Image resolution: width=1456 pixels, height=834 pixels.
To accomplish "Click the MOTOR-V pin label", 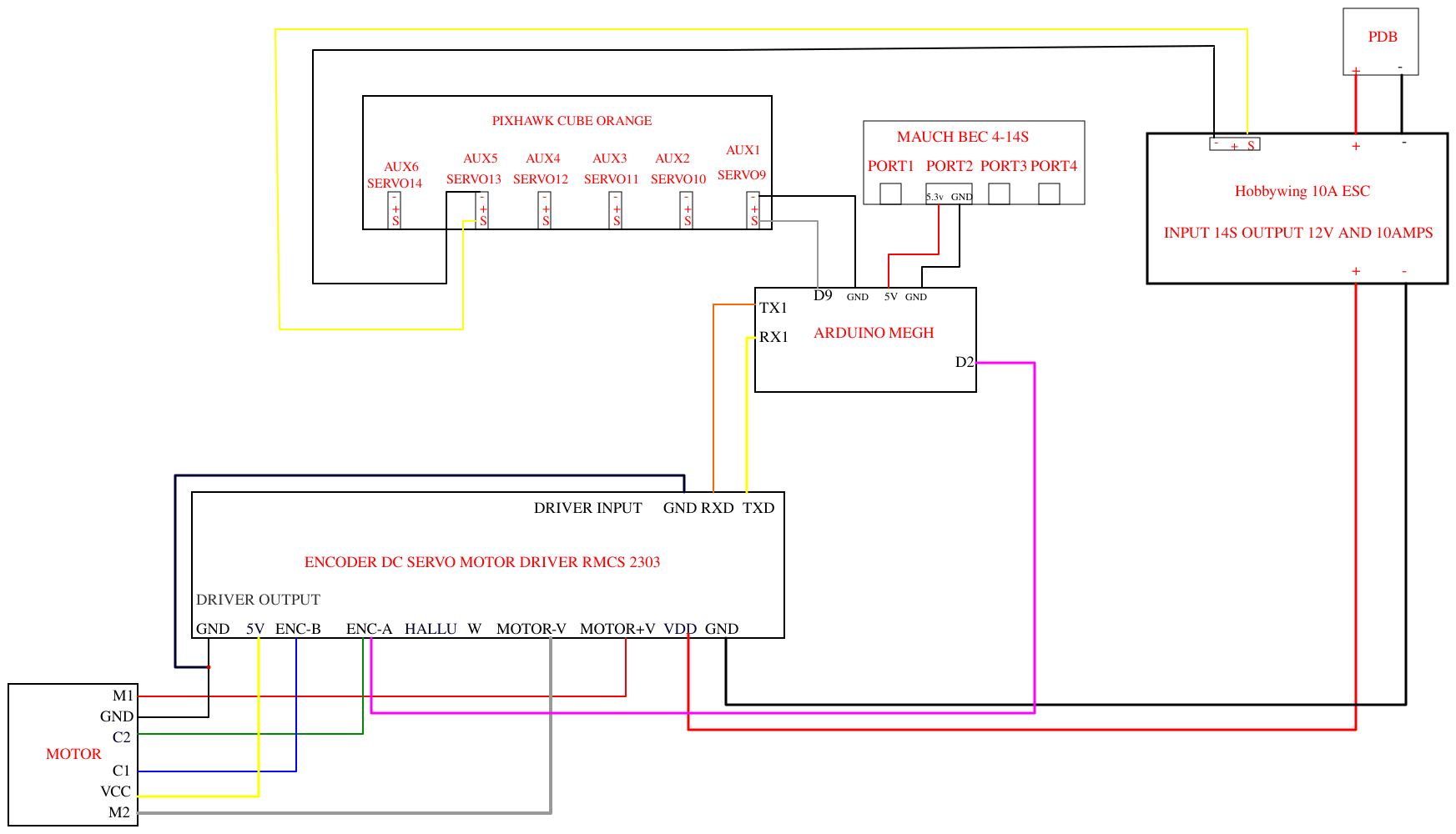I will [532, 629].
